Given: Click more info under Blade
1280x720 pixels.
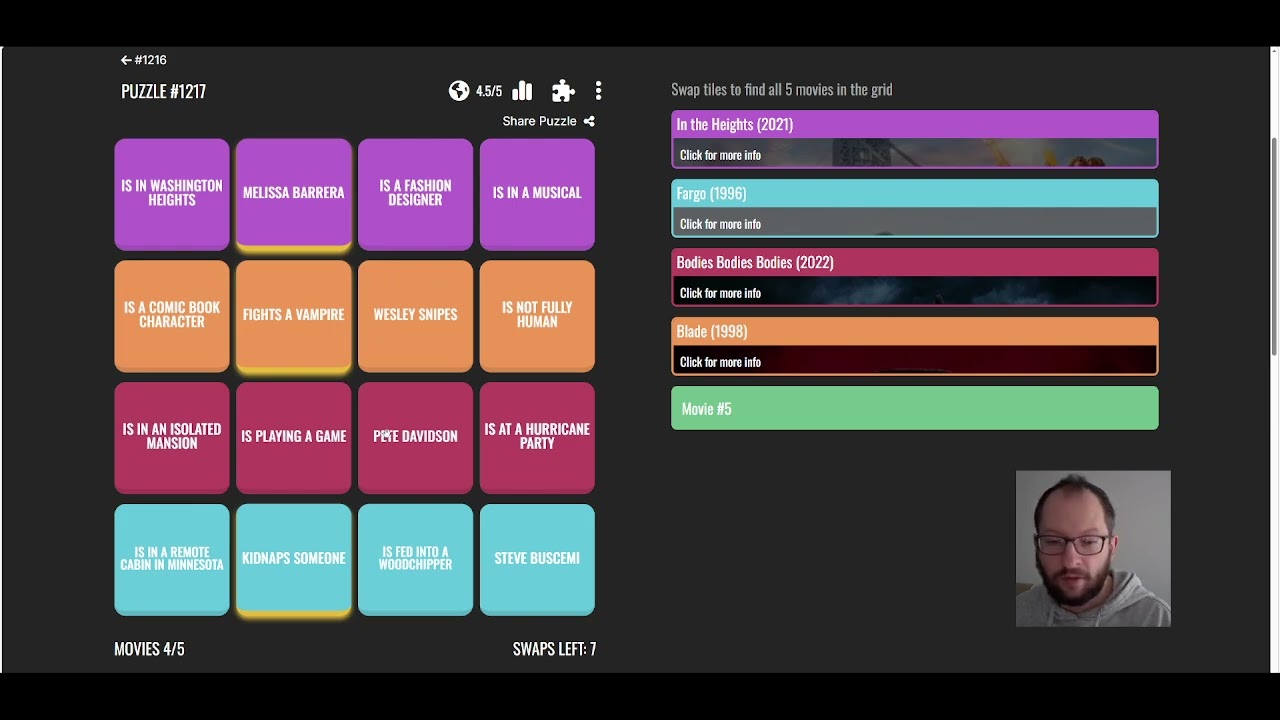Looking at the screenshot, I should tap(720, 362).
